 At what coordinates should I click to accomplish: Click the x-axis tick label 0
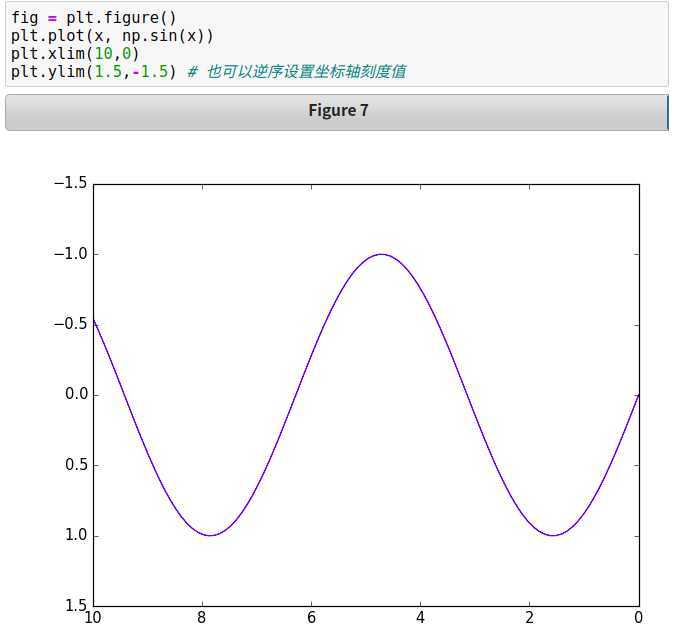[639, 618]
